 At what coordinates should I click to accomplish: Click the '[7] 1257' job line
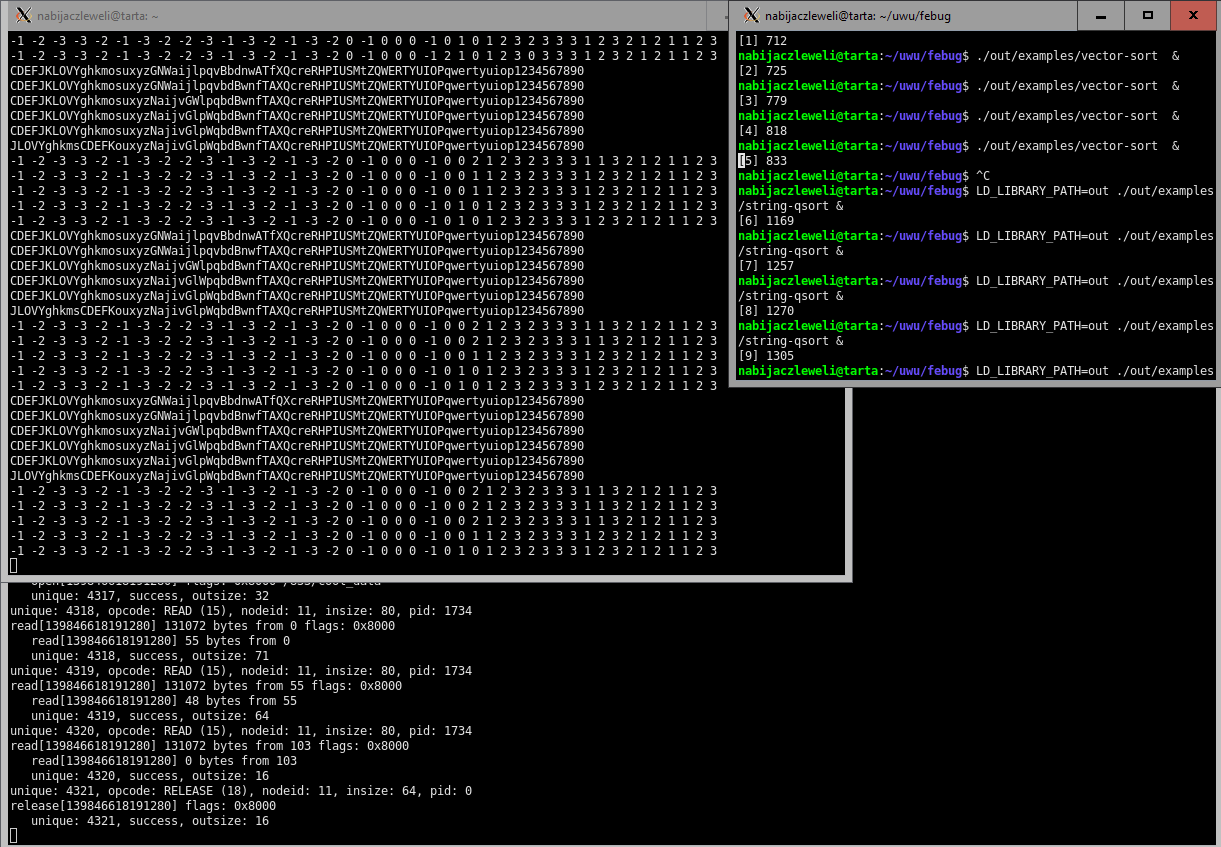[765, 266]
